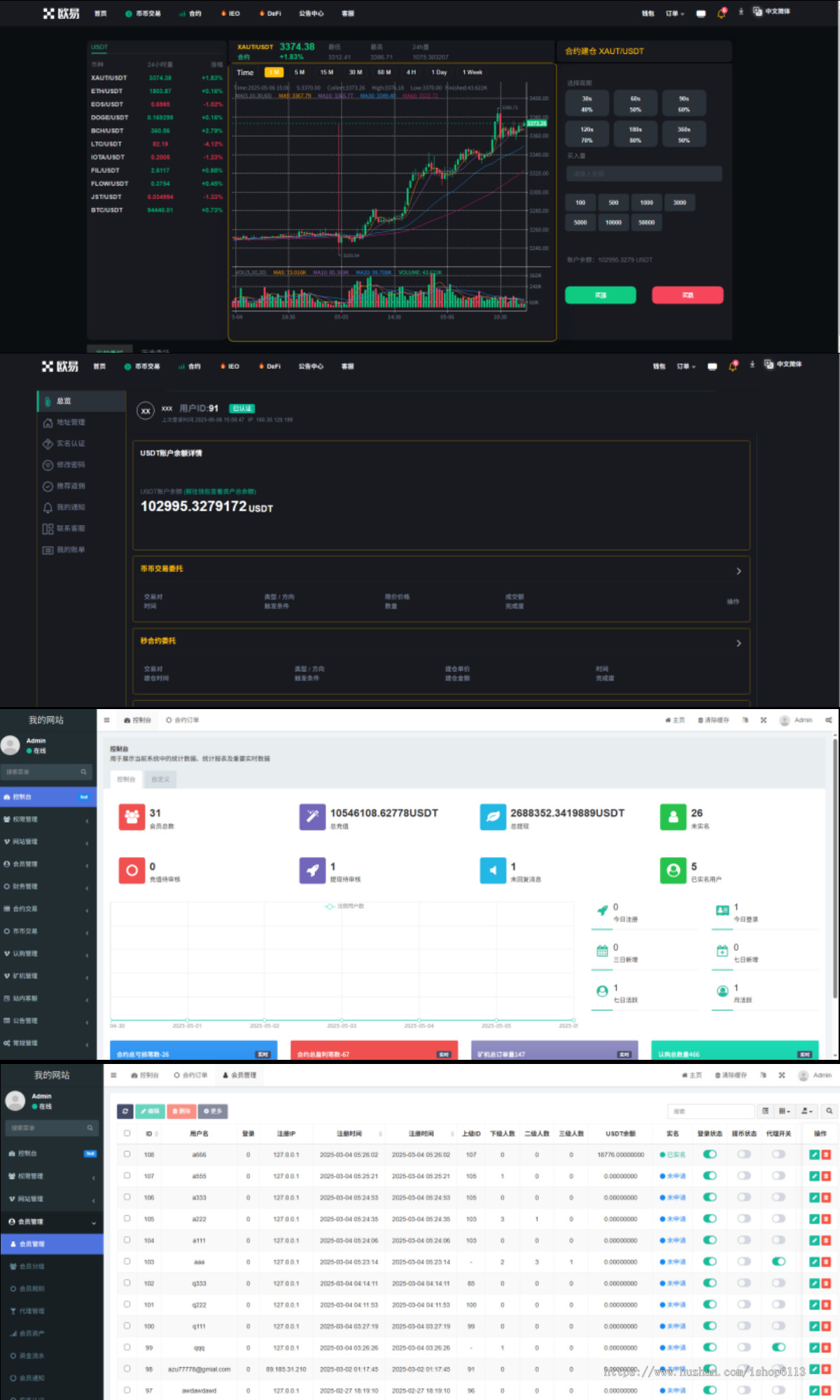The image size is (840, 1400).
Task: Select the 30s 40% period option
Action: [587, 104]
